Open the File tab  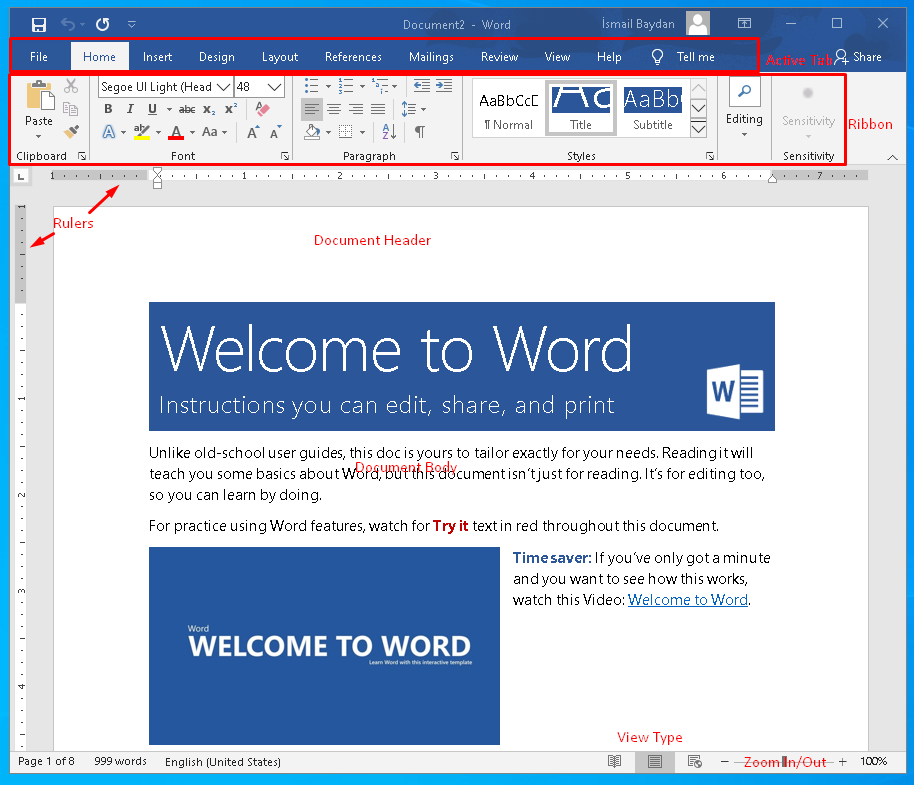pos(39,57)
